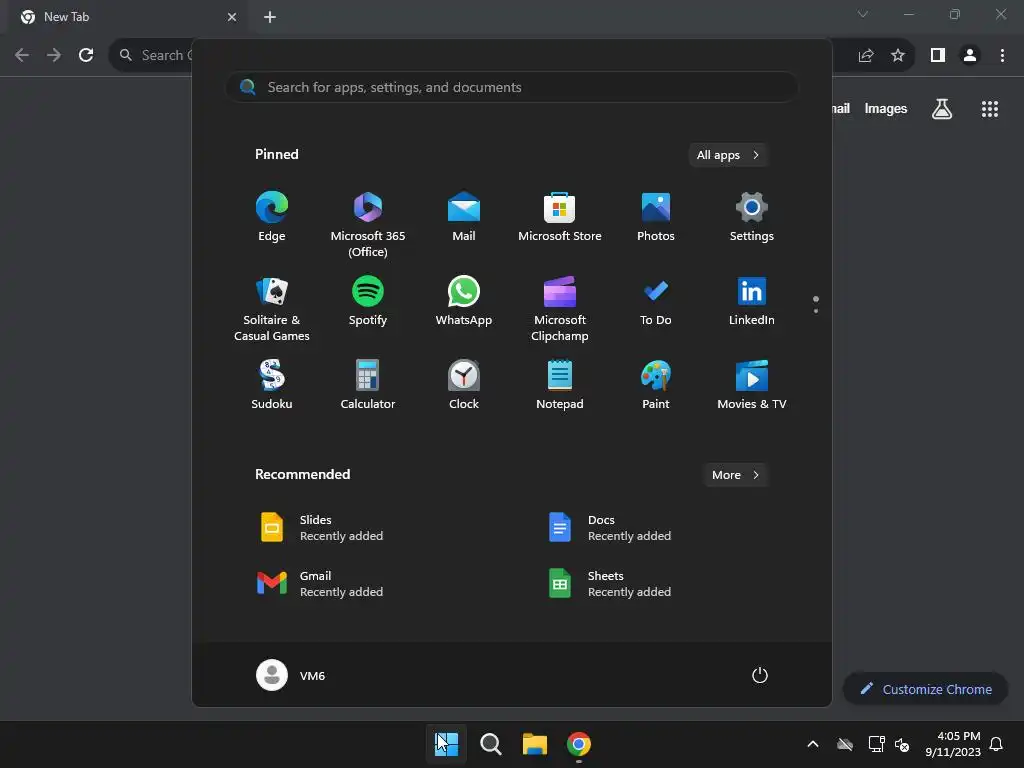Screen dimensions: 1024x768
Task: Launch WhatsApp
Action: point(464,301)
